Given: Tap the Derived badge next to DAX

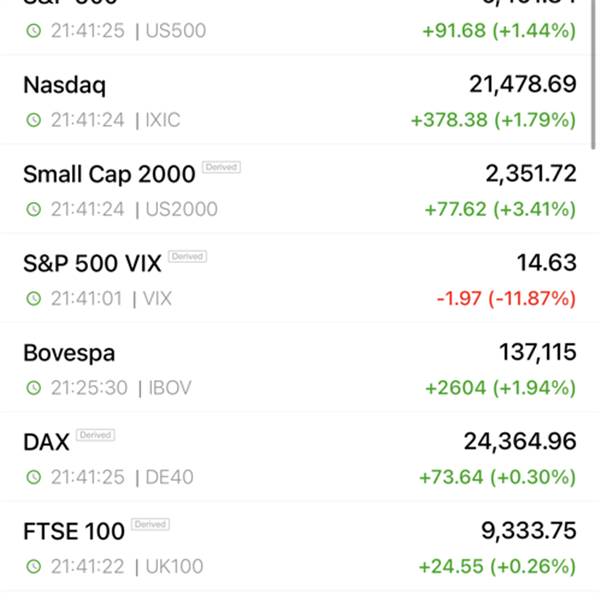Looking at the screenshot, I should point(96,435).
